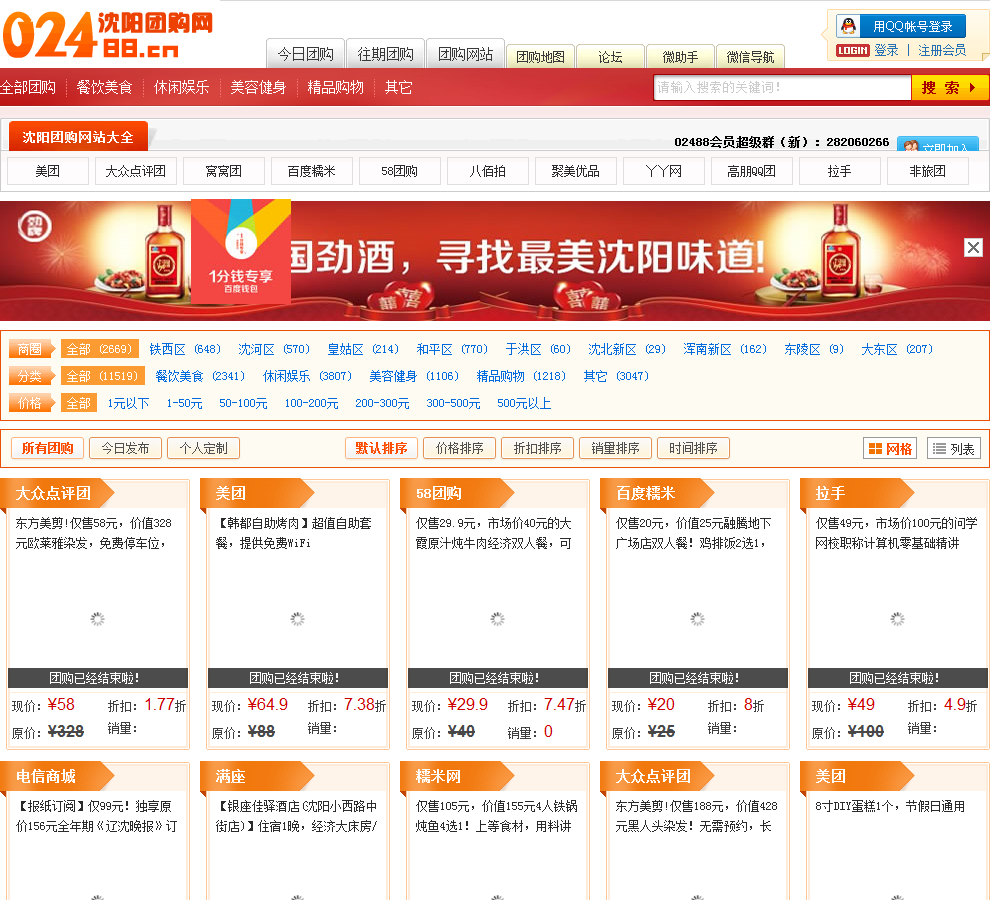
Task: Open the 微助手 tab
Action: click(x=680, y=57)
